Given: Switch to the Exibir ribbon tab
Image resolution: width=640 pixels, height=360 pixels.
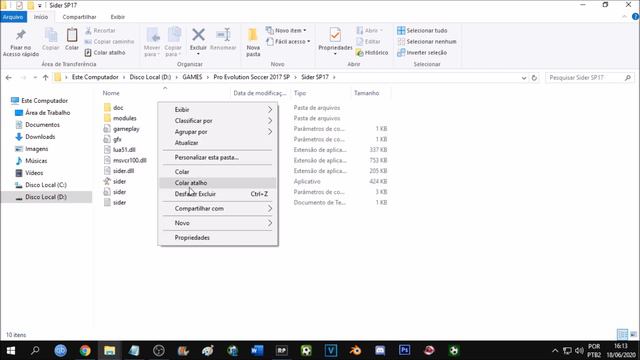Looking at the screenshot, I should coord(118,17).
